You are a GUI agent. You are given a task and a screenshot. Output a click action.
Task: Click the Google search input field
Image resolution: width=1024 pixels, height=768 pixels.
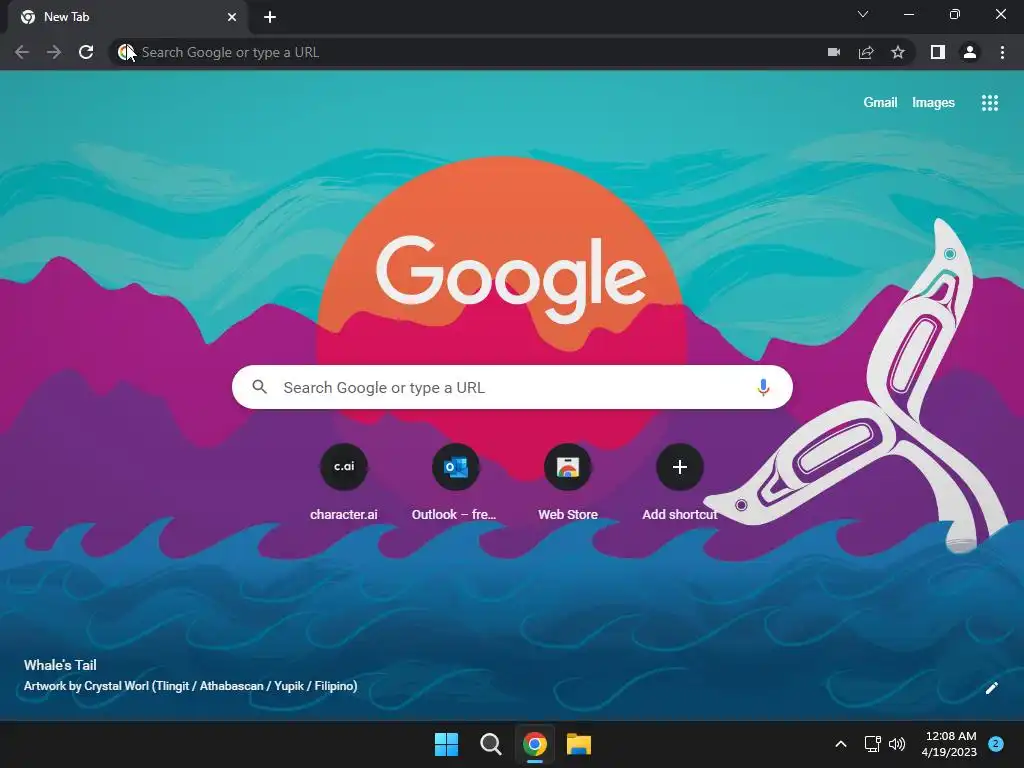513,387
